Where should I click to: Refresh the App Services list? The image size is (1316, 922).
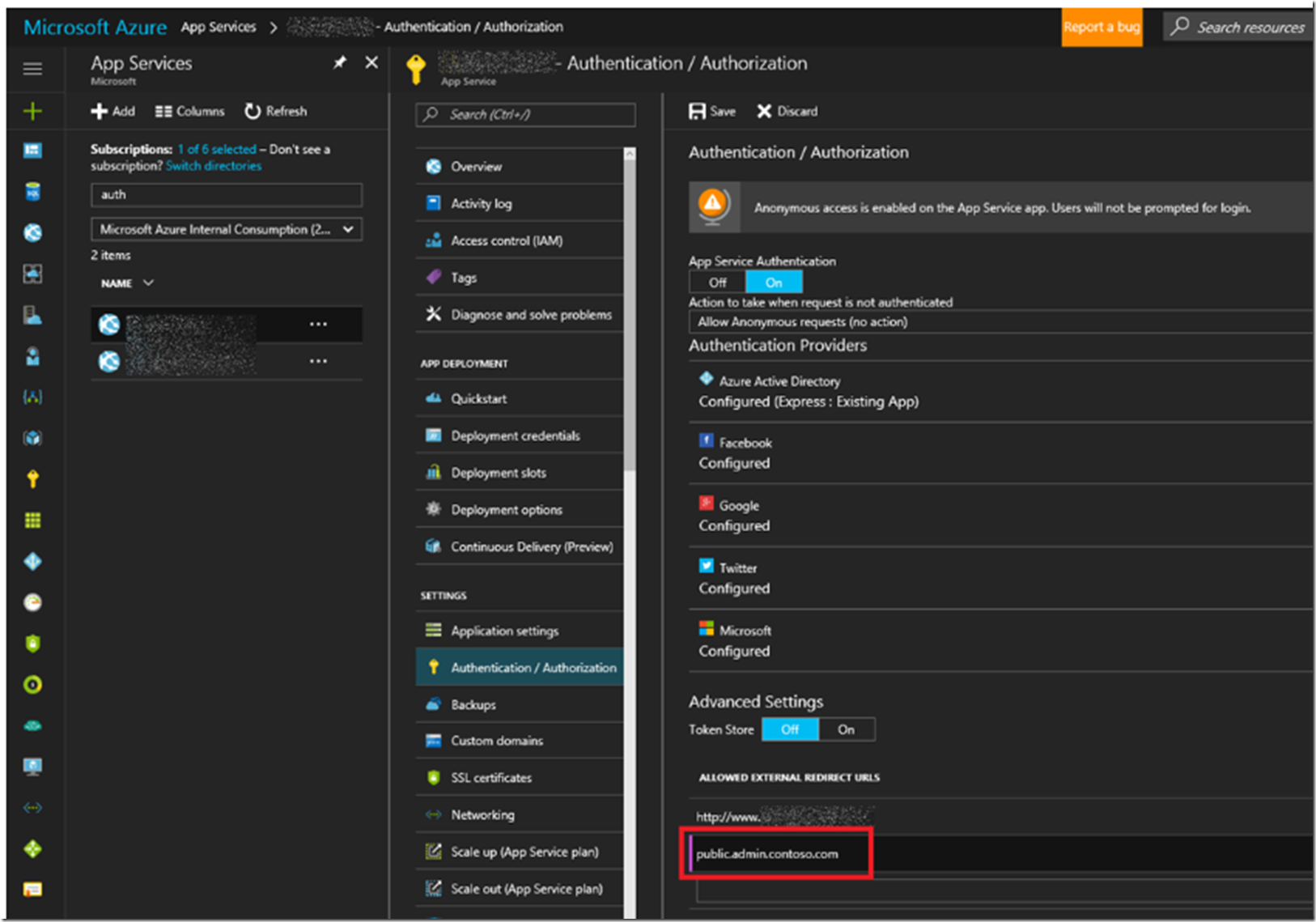coord(276,111)
